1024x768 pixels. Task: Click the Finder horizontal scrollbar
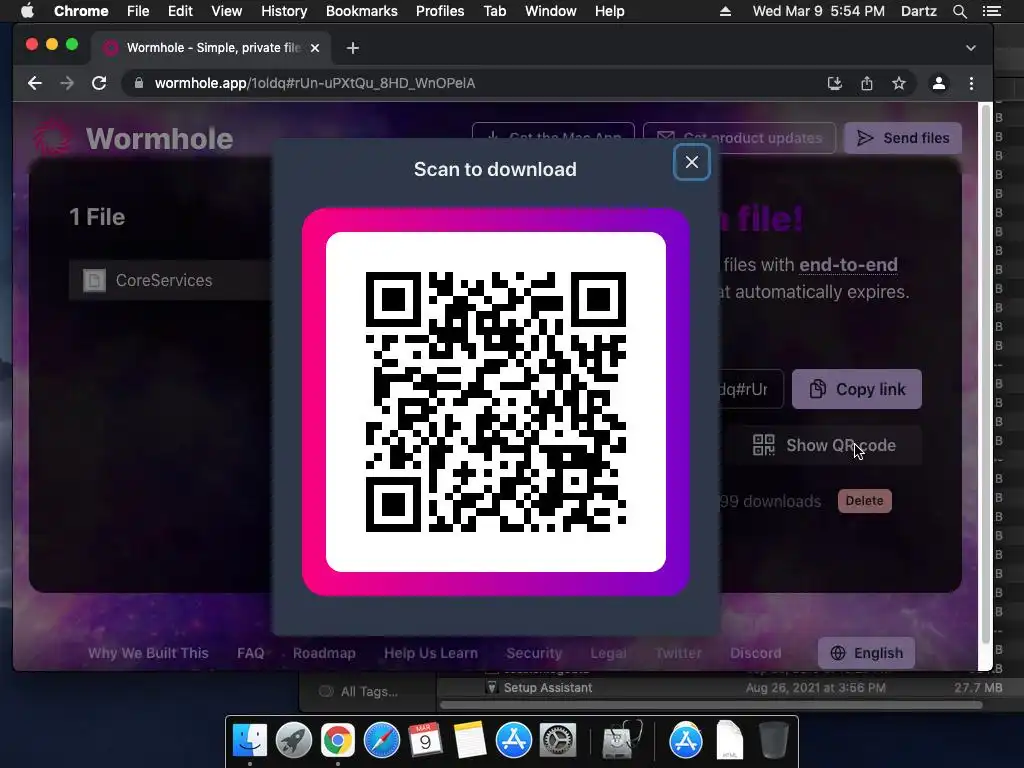[x=711, y=705]
